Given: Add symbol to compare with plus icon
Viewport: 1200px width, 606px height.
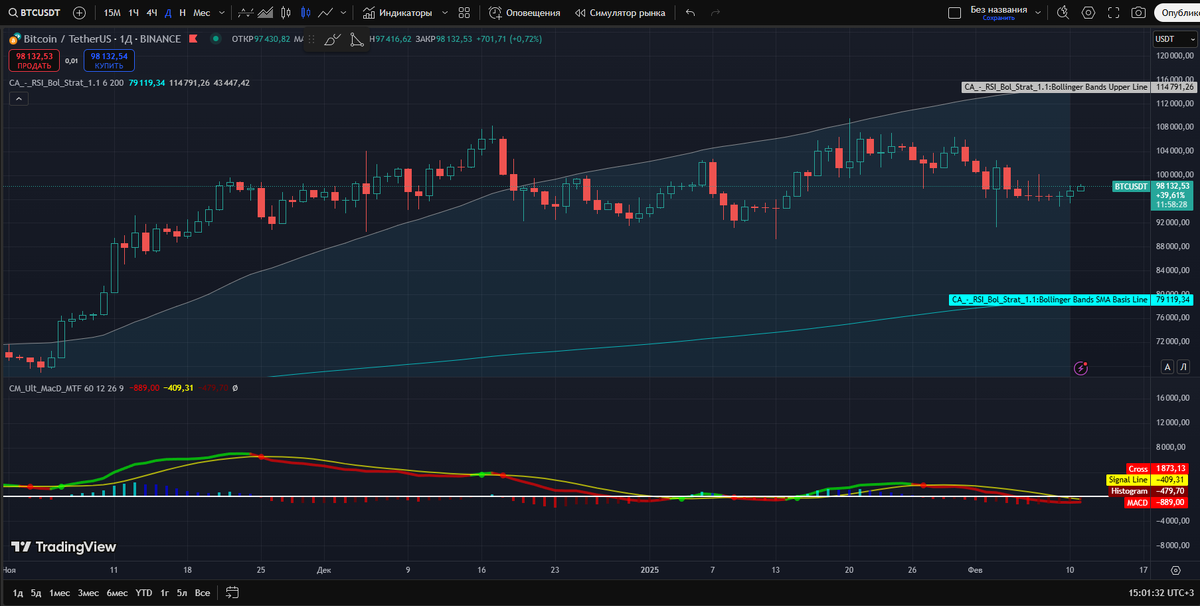Looking at the screenshot, I should [x=79, y=13].
